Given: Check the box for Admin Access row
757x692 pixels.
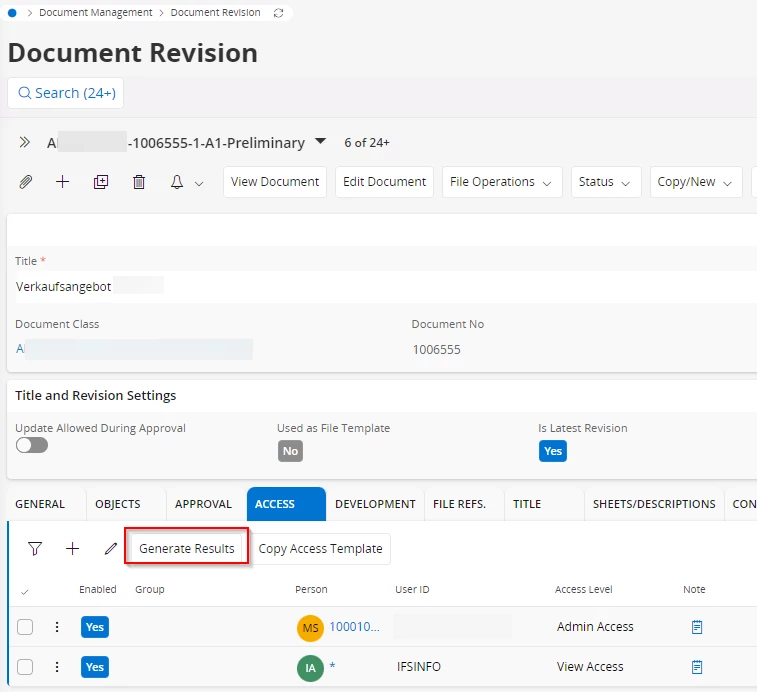Looking at the screenshot, I should pyautogui.click(x=25, y=627).
